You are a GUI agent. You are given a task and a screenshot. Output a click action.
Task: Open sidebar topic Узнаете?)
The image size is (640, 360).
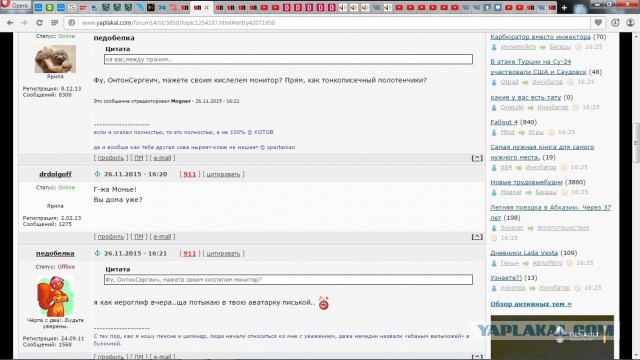tap(506, 278)
